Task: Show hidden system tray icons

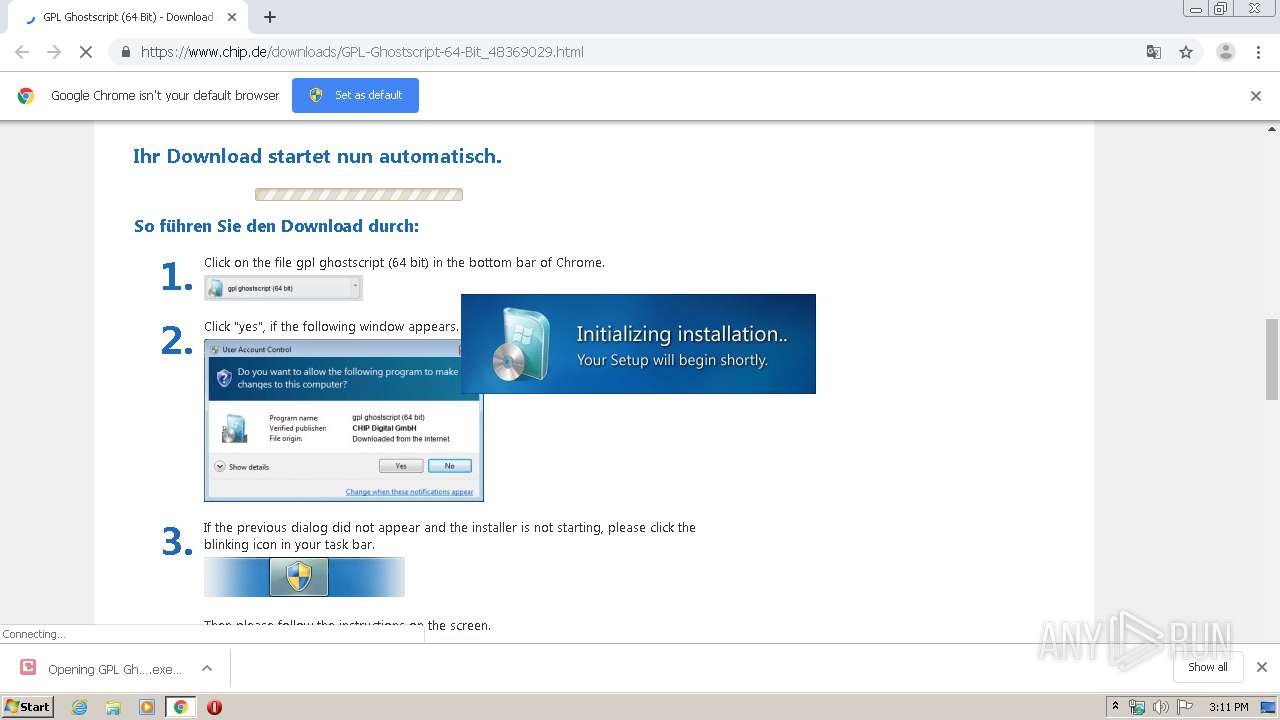Action: point(1115,707)
